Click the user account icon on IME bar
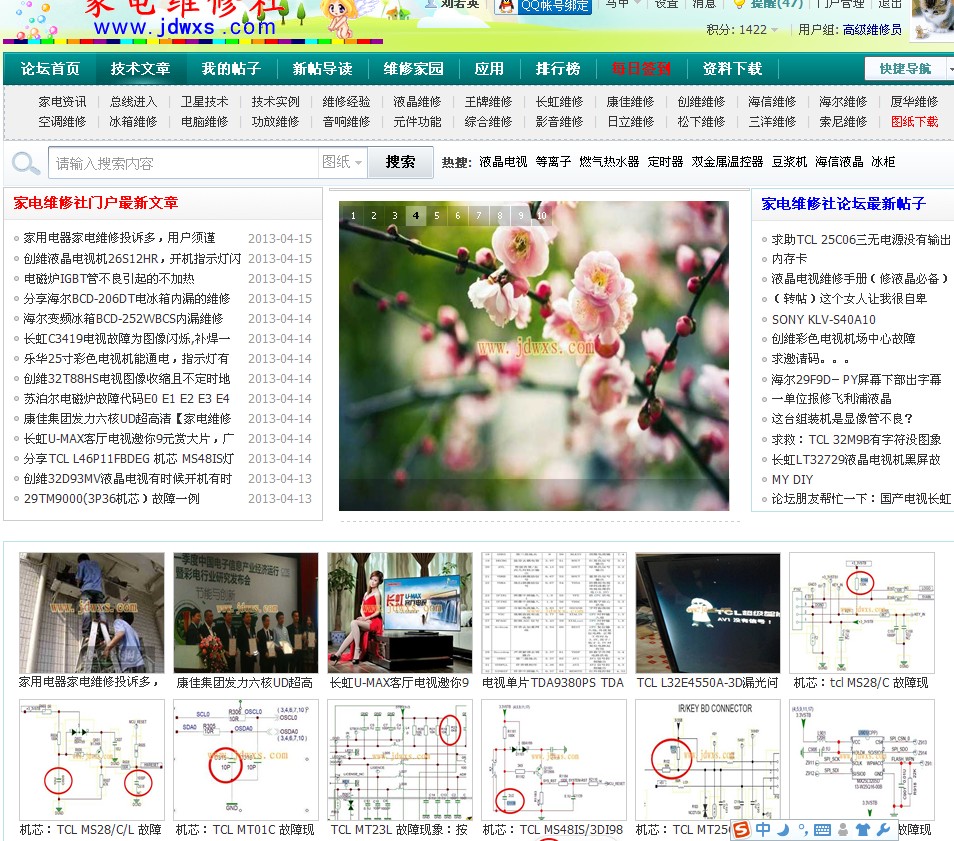The image size is (954, 841). point(843,829)
